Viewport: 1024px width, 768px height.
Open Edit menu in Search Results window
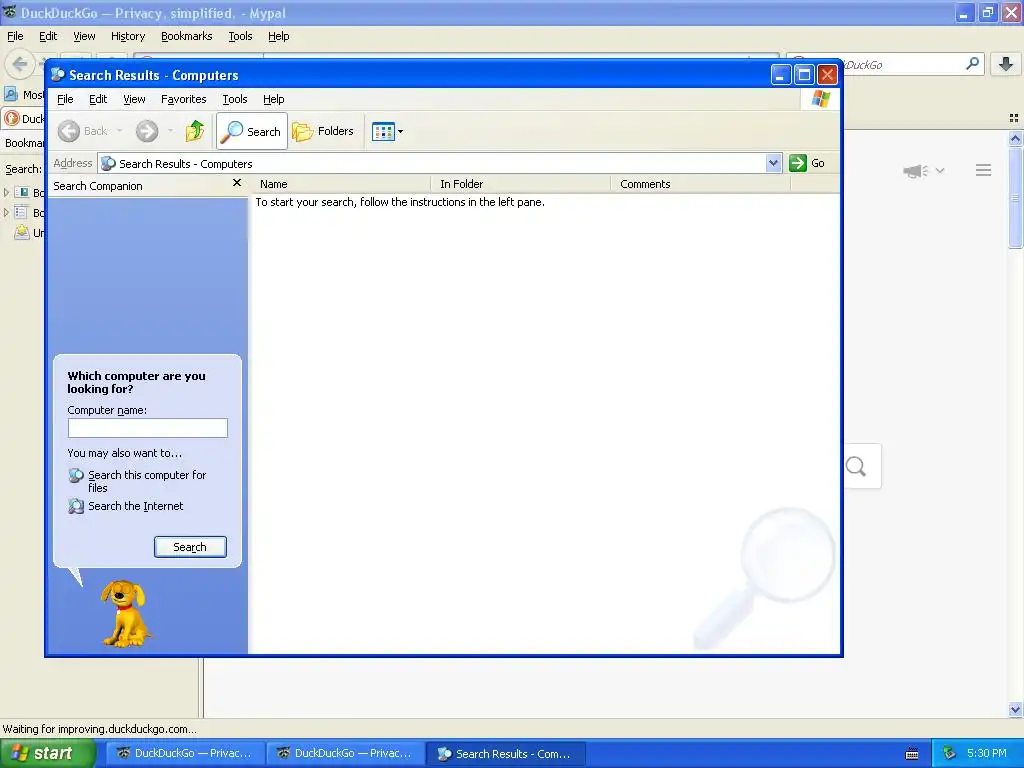98,99
